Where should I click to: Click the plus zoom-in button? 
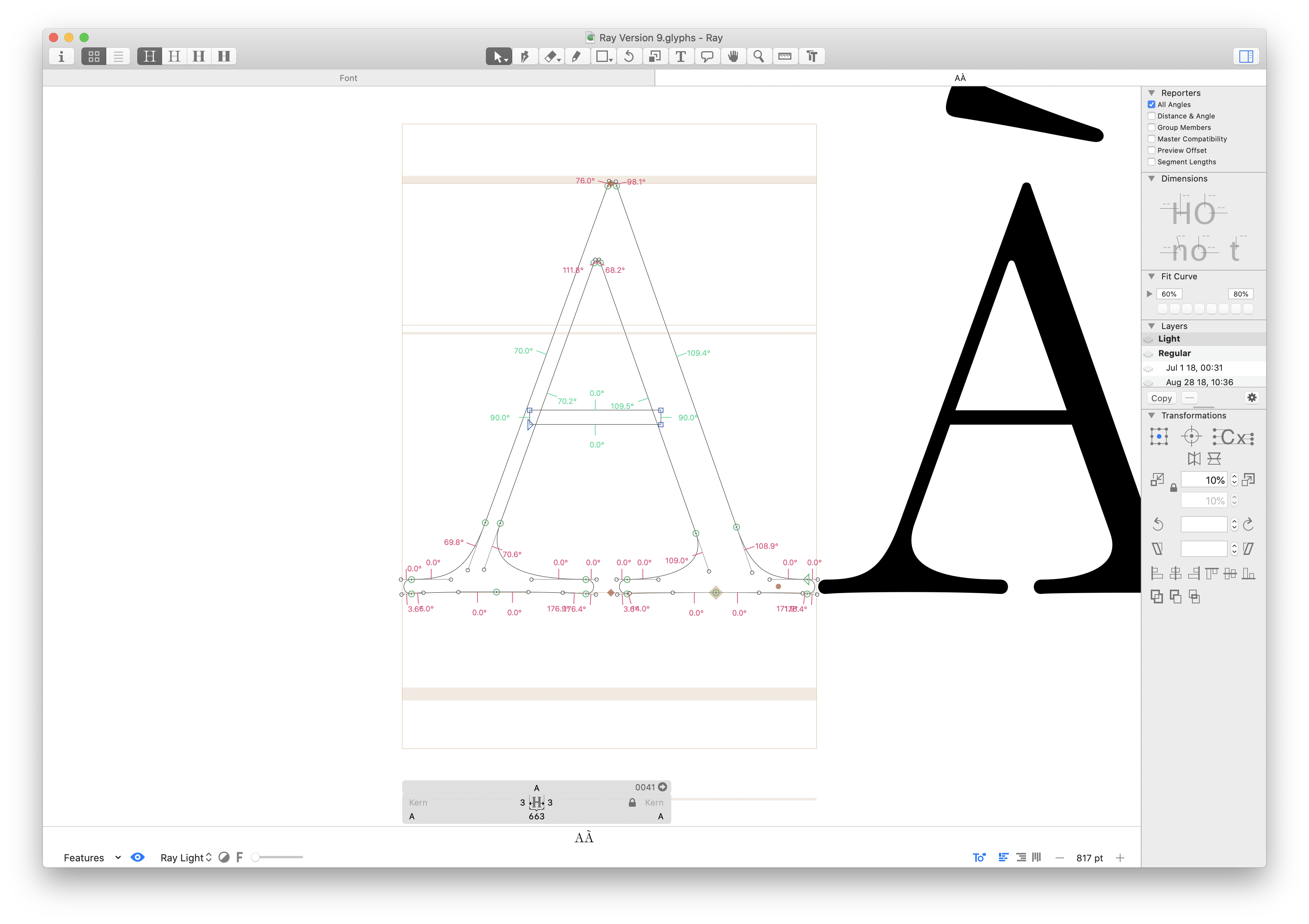coord(1120,858)
